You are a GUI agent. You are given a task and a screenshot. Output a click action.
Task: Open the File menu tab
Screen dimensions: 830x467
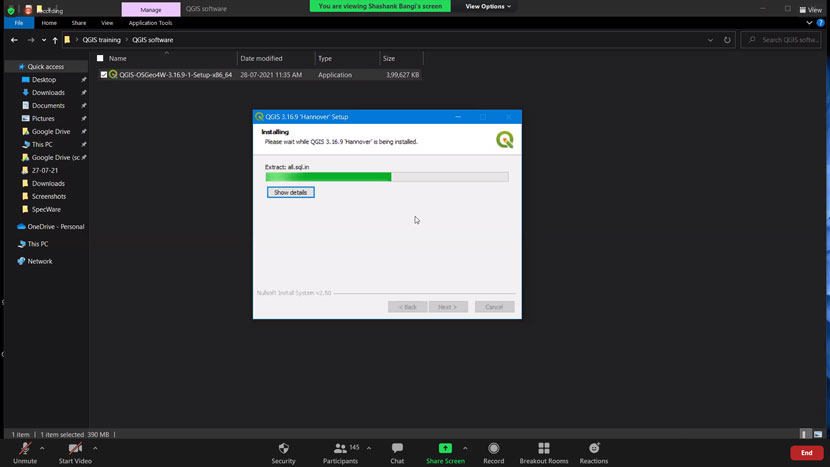point(19,23)
